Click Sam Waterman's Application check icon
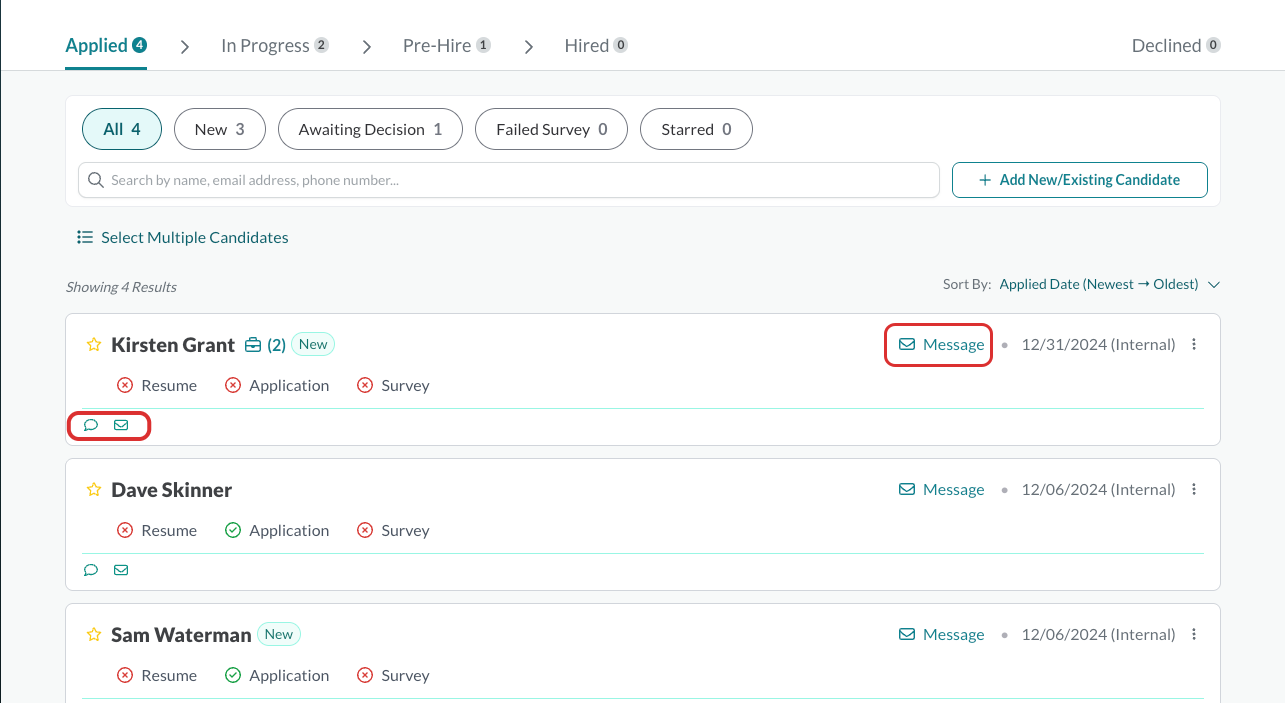This screenshot has height=703, width=1285. 233,676
